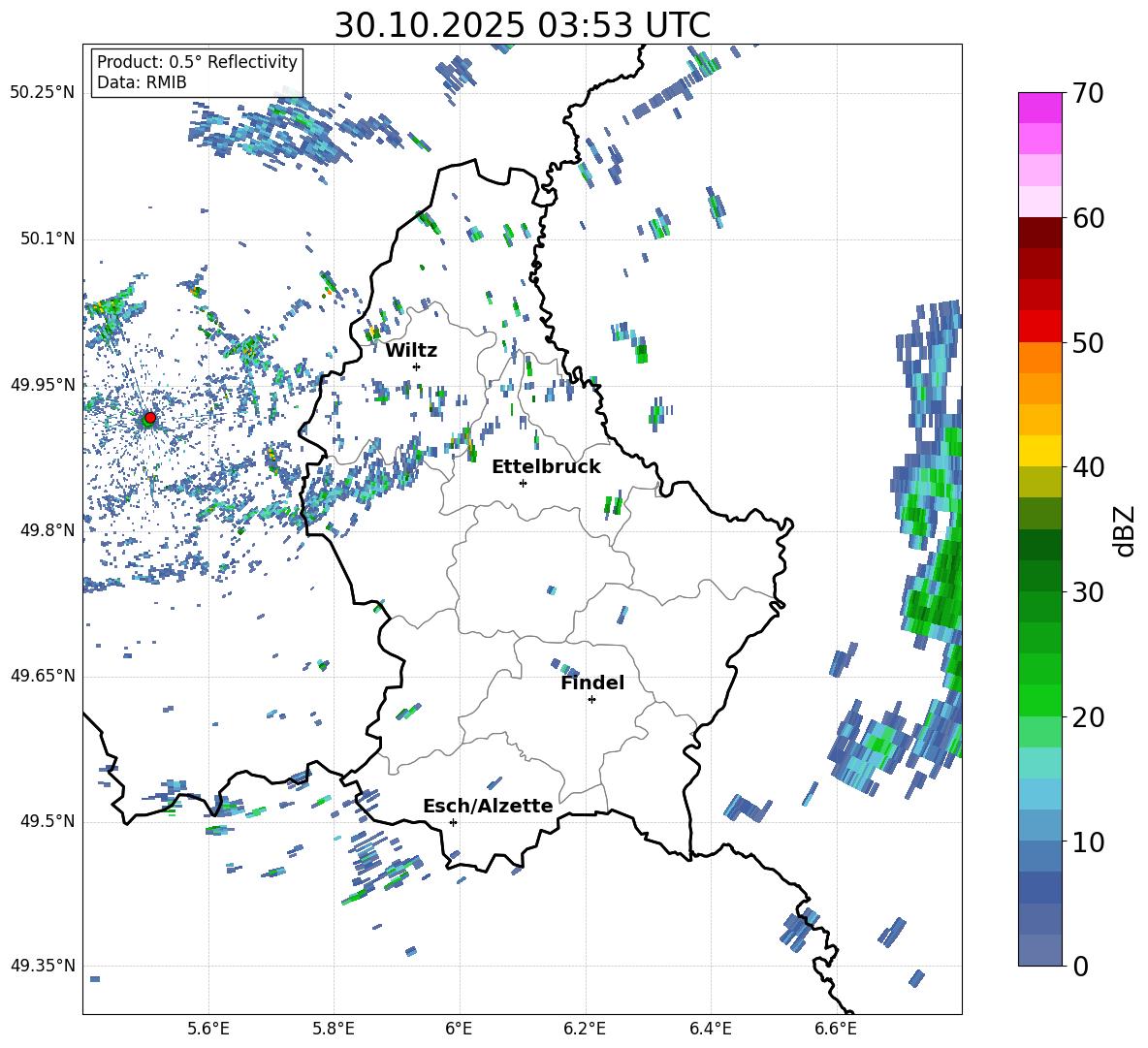Click the Product 0.5° Reflectivity info box
This screenshot has height=1048, width=1148.
click(197, 72)
